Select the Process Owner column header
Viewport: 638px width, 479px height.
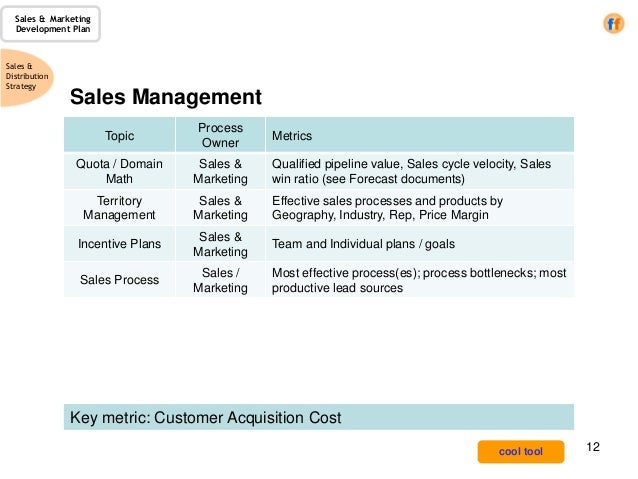(x=220, y=135)
